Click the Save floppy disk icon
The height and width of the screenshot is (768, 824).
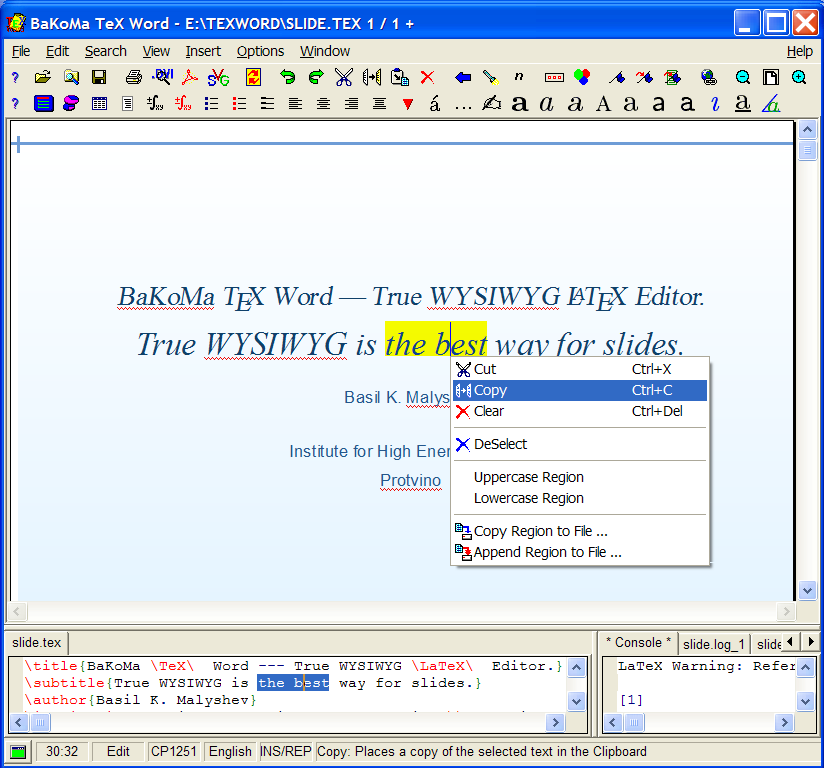click(x=99, y=77)
